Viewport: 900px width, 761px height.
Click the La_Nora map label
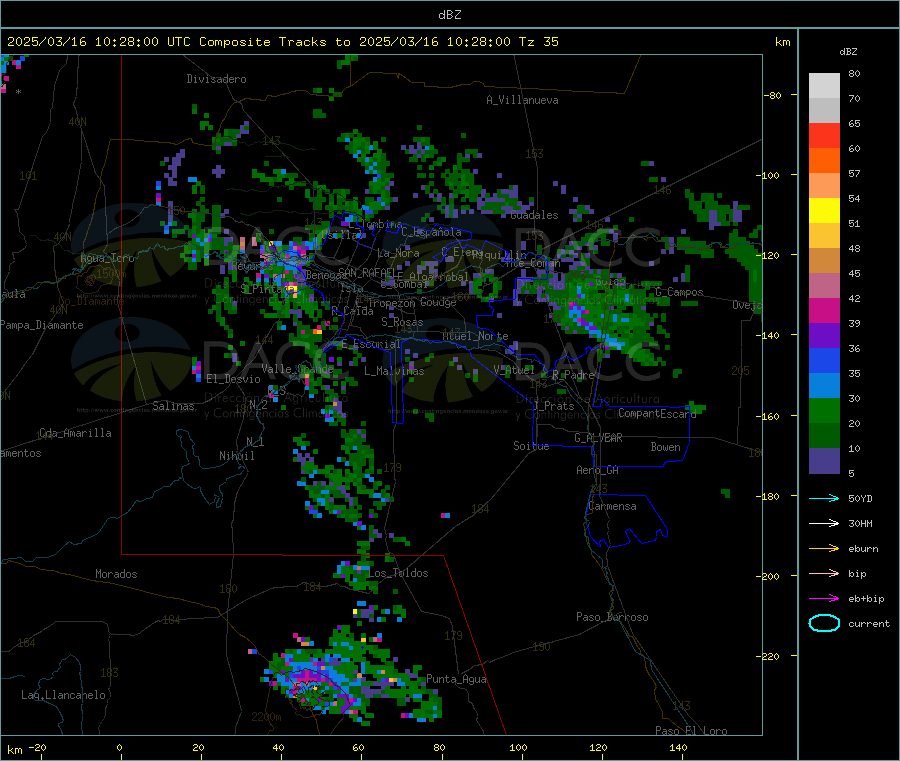(x=398, y=253)
